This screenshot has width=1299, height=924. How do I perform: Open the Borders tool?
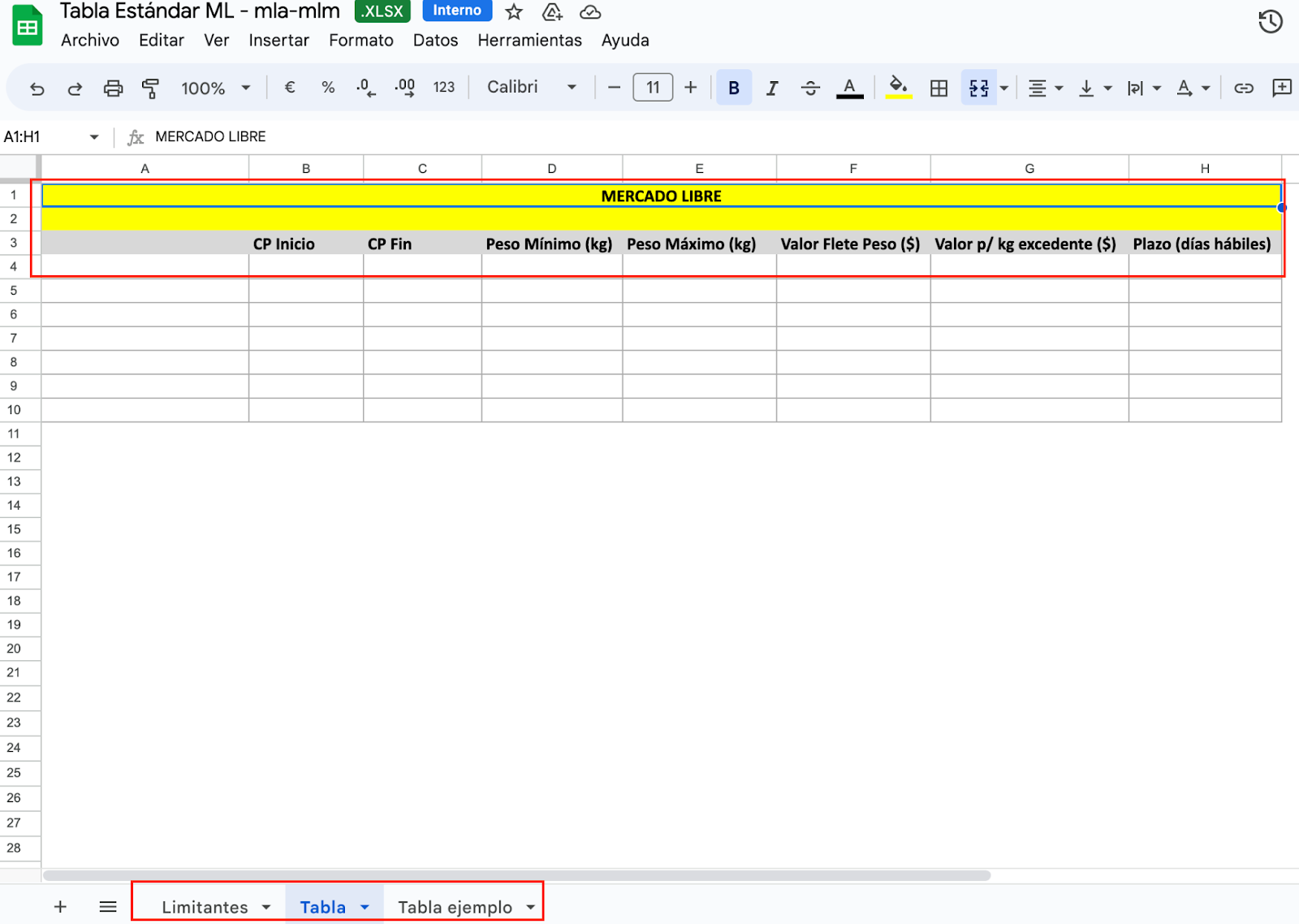pyautogui.click(x=939, y=89)
